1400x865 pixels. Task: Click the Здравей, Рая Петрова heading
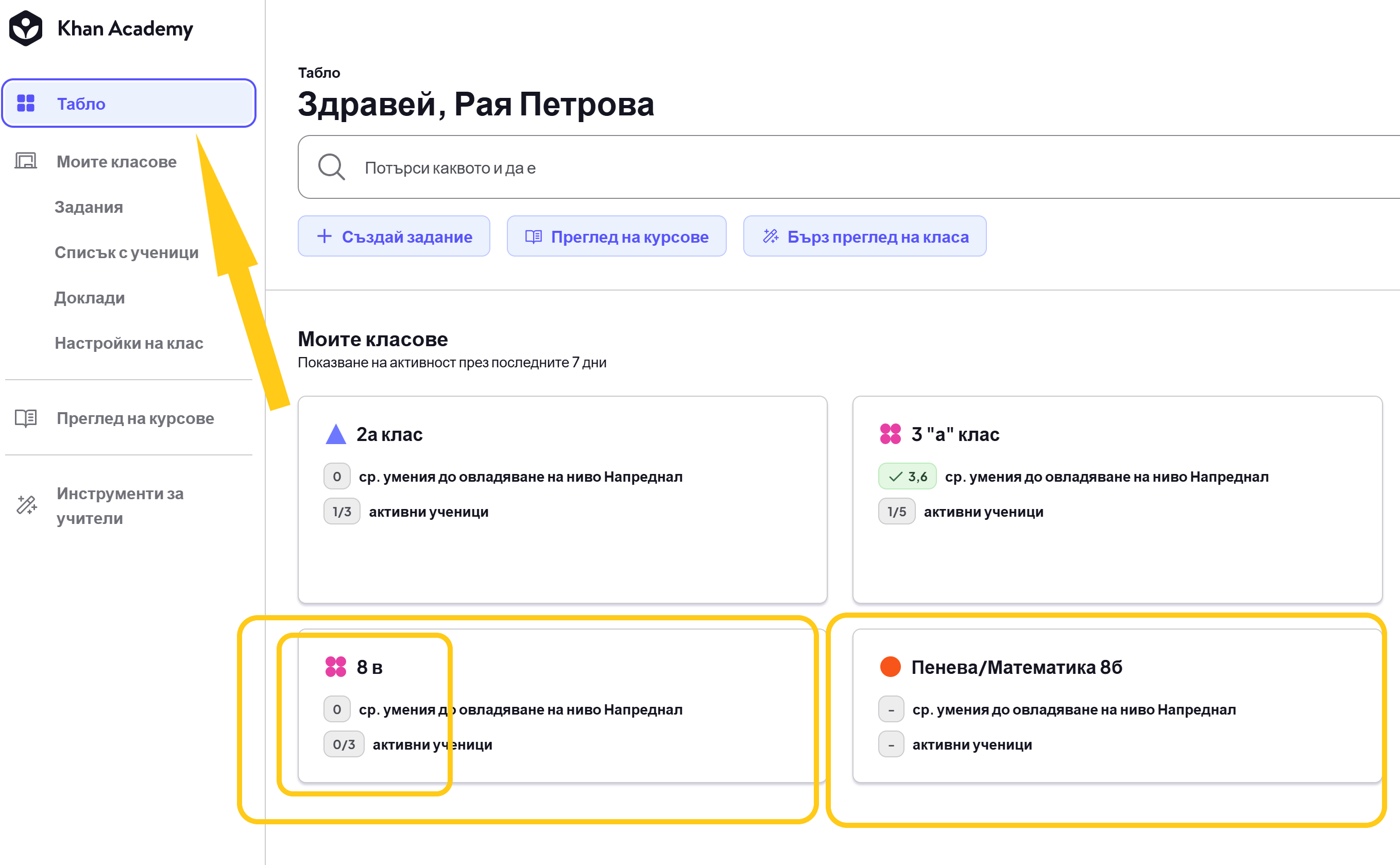pos(476,104)
